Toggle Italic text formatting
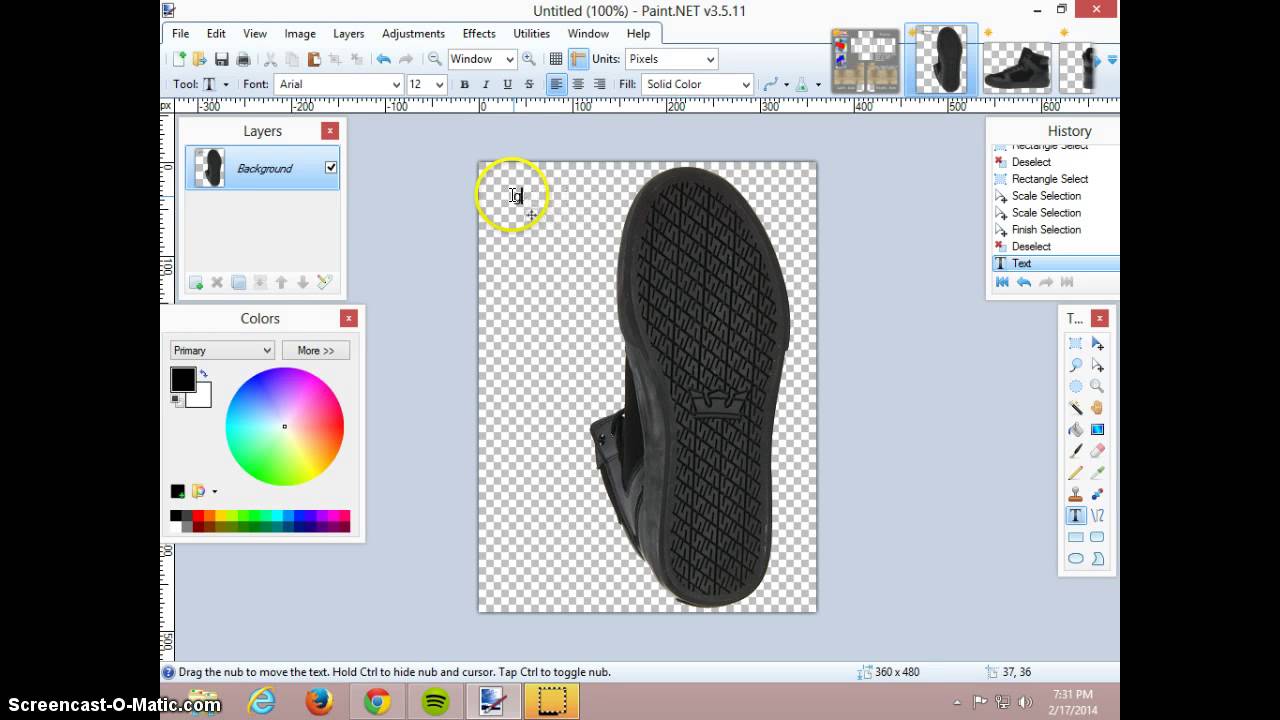This screenshot has height=720, width=1280. 486,85
